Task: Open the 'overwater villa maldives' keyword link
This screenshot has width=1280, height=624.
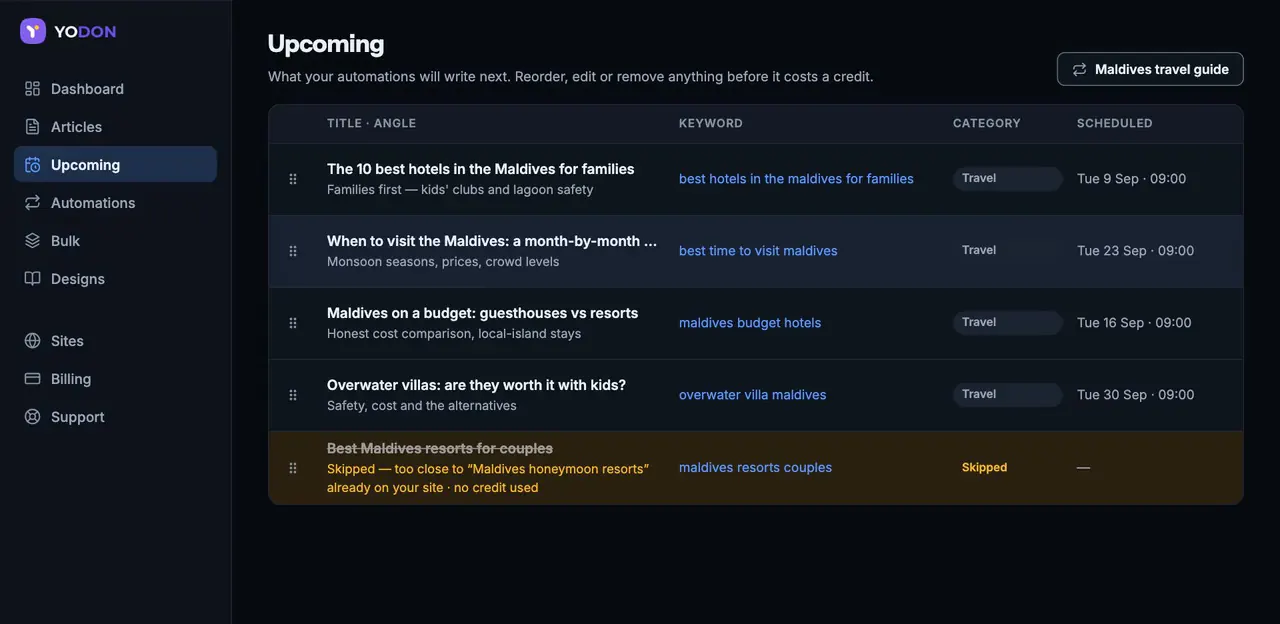Action: 752,395
